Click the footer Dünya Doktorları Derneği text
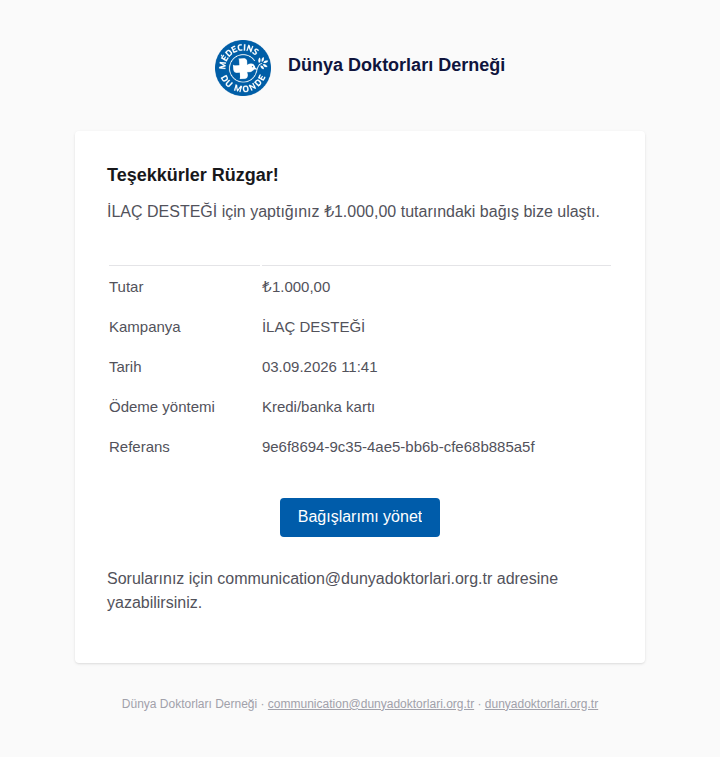This screenshot has height=757, width=720. coord(189,704)
